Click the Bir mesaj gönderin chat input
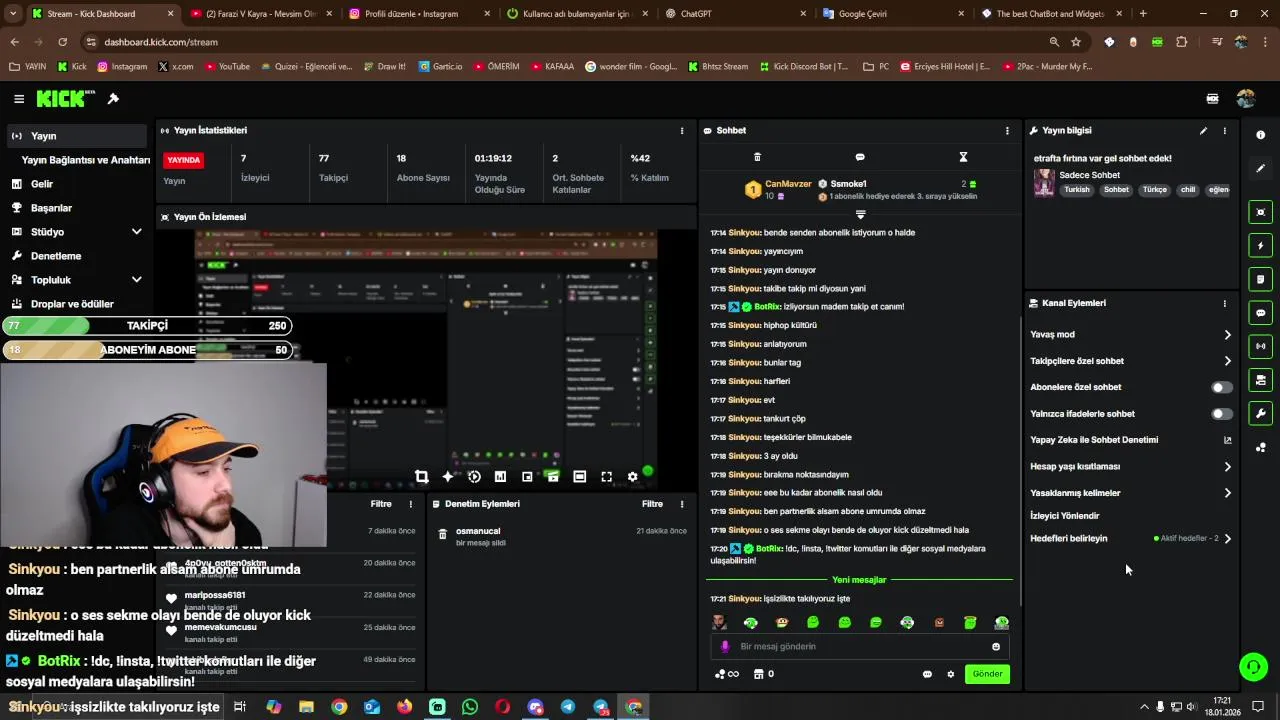 click(860, 647)
